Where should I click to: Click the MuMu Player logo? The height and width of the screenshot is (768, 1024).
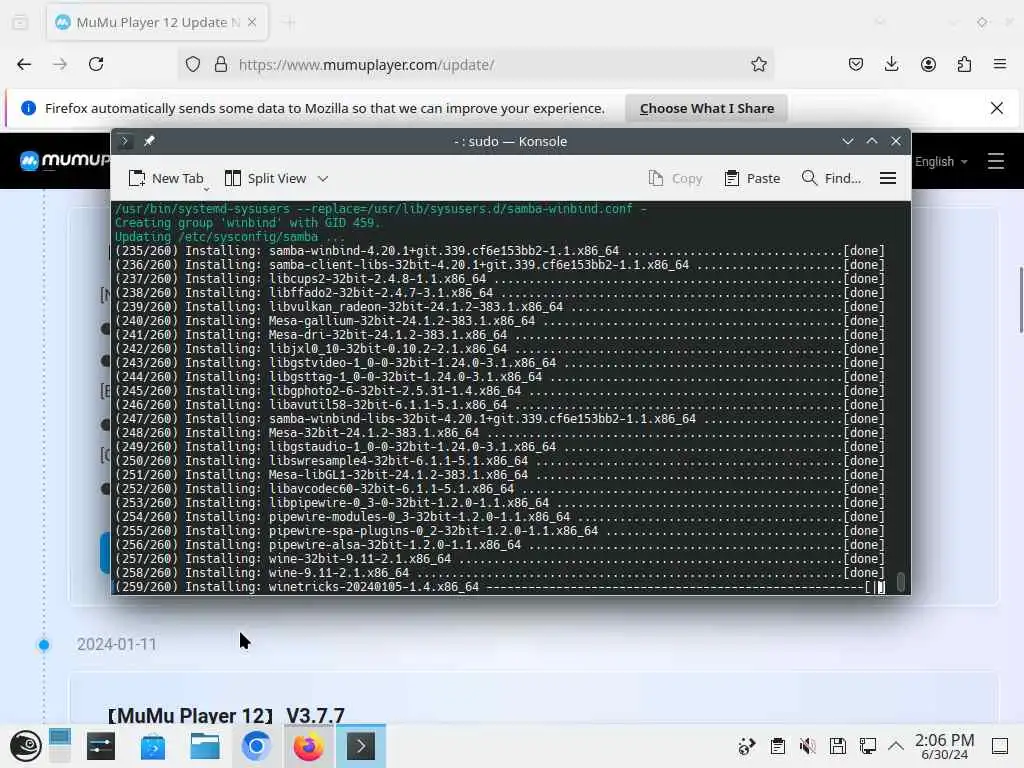pyautogui.click(x=65, y=161)
